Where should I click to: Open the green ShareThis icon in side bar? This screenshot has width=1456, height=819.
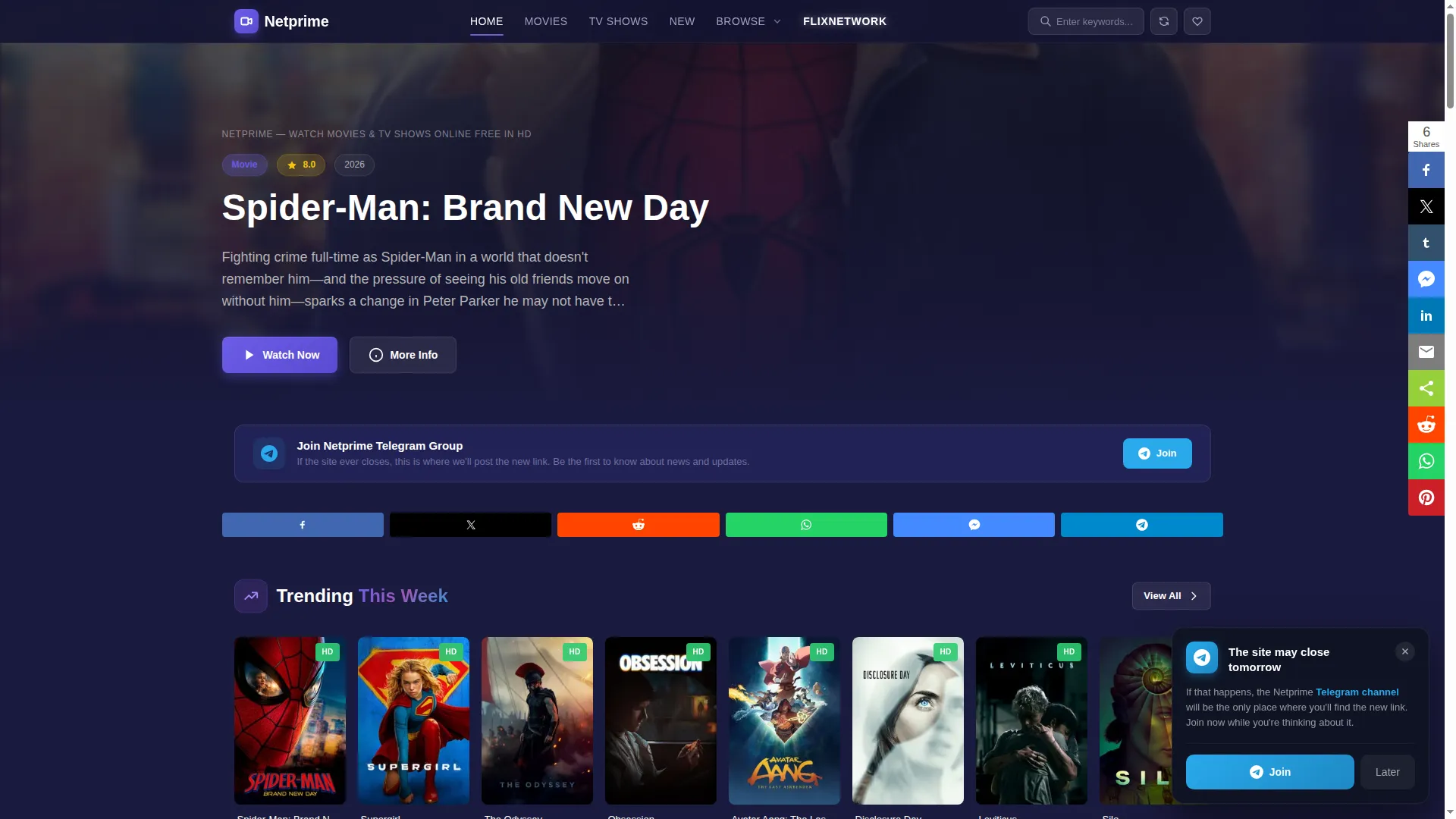point(1426,388)
